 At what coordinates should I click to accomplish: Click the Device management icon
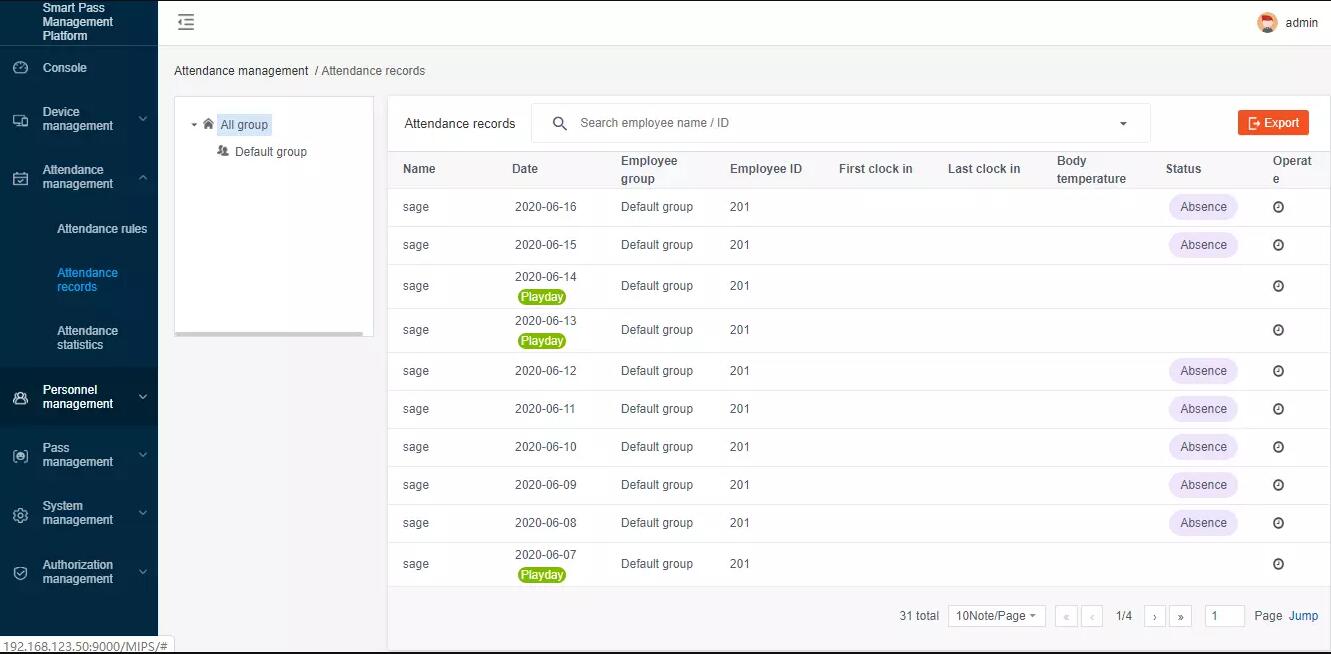click(x=20, y=120)
